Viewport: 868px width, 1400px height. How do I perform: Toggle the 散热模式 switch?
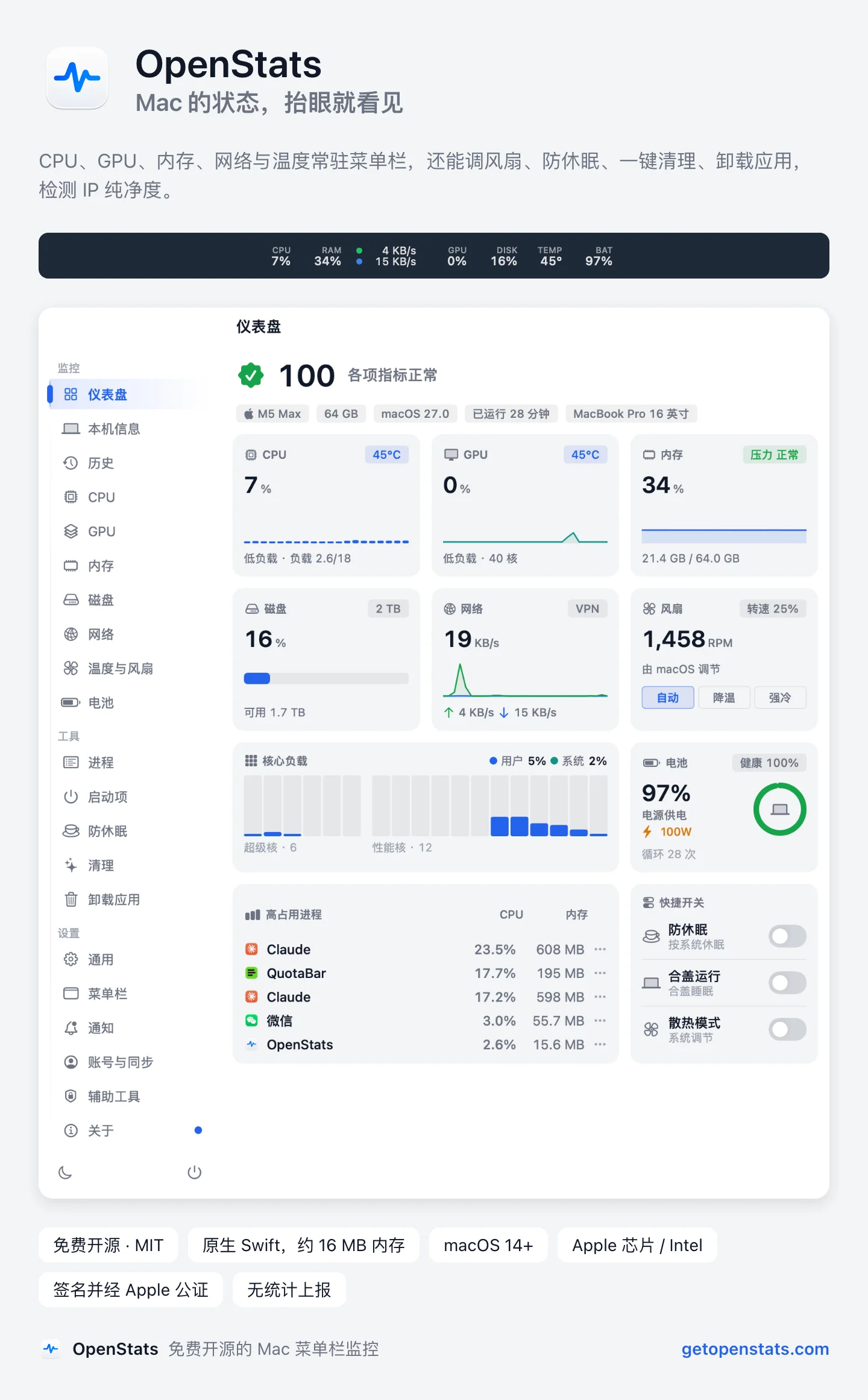point(787,1029)
